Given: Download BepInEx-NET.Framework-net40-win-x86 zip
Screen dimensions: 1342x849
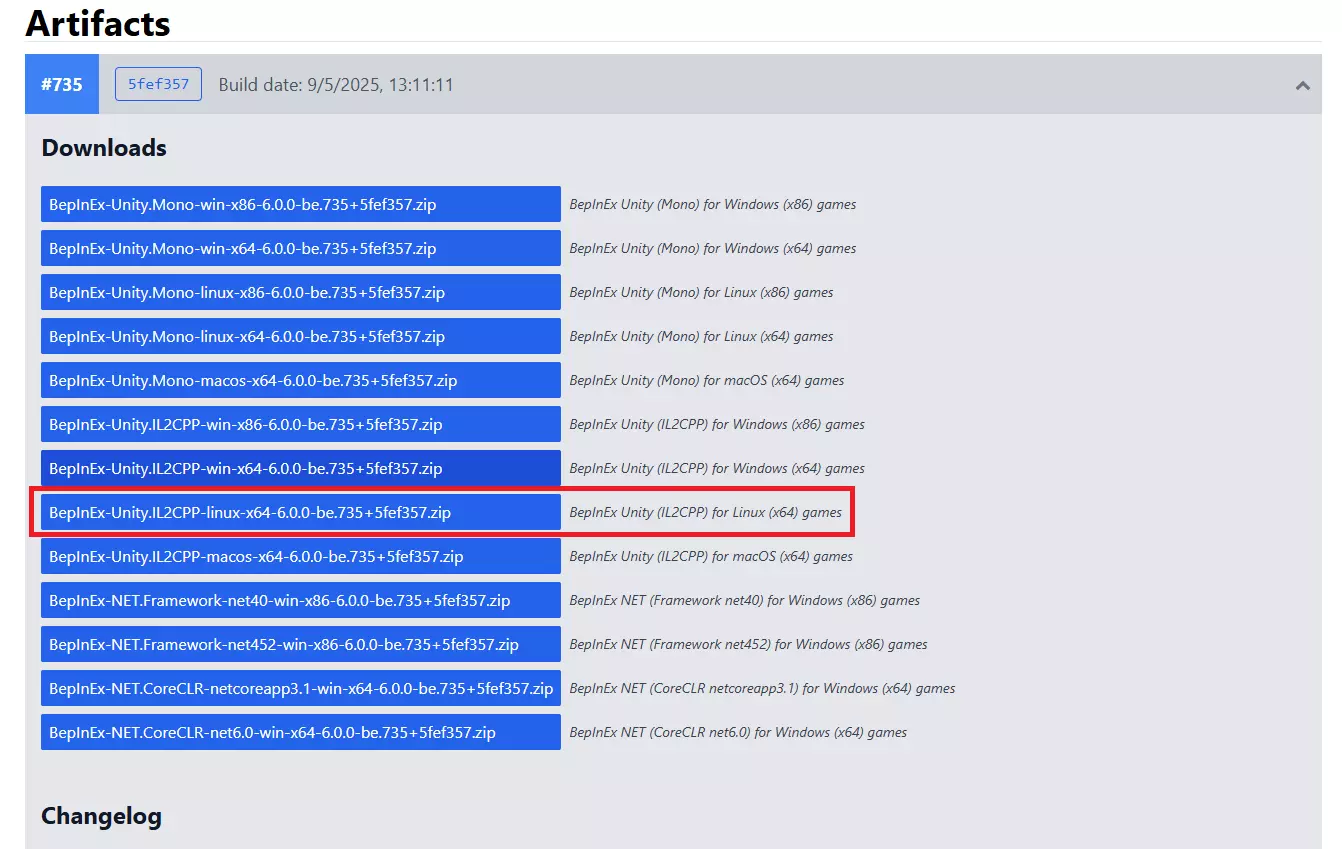Looking at the screenshot, I should pos(301,600).
